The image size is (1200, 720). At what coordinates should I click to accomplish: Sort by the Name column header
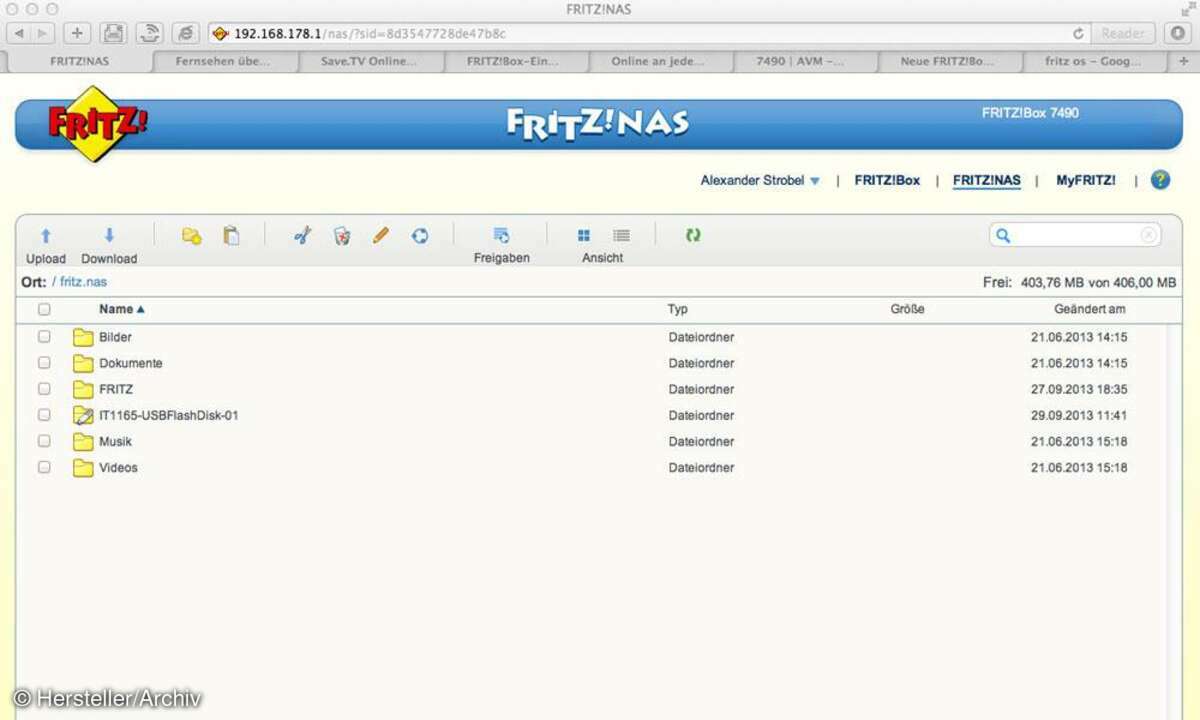pyautogui.click(x=122, y=310)
